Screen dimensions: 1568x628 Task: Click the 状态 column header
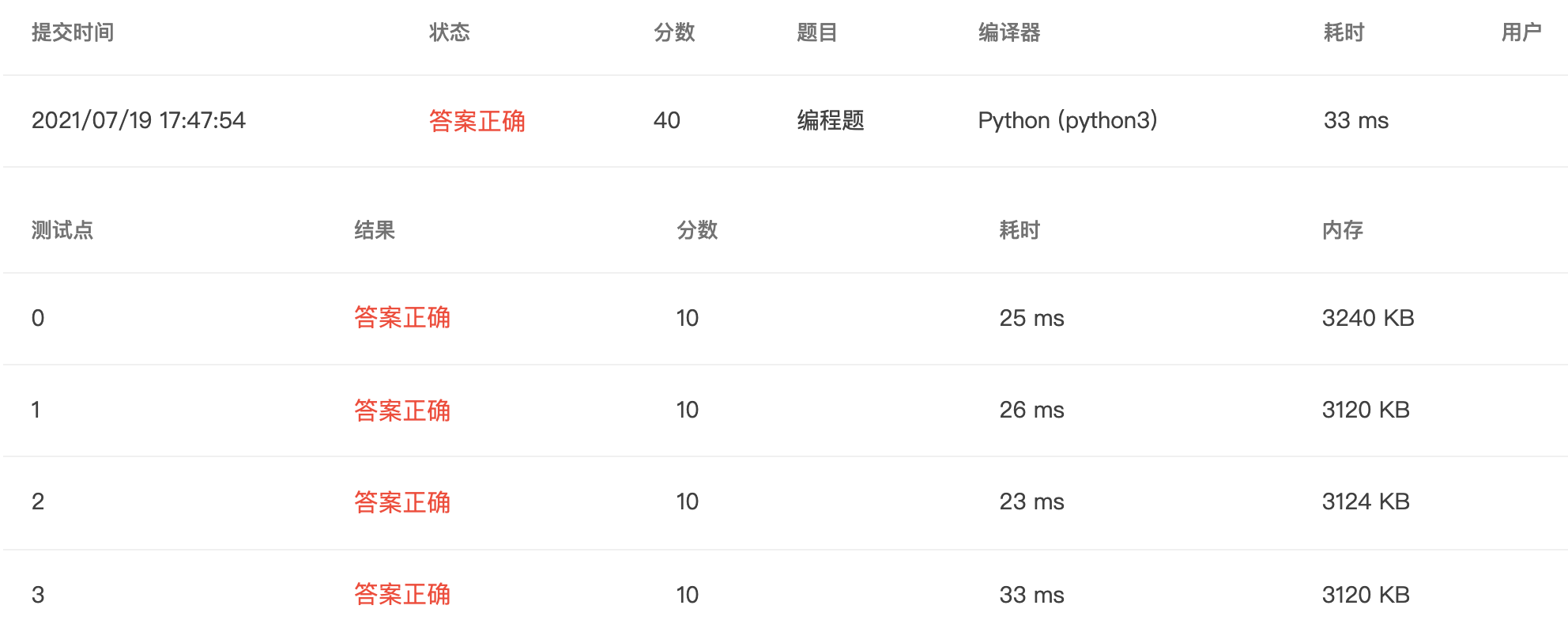(450, 32)
